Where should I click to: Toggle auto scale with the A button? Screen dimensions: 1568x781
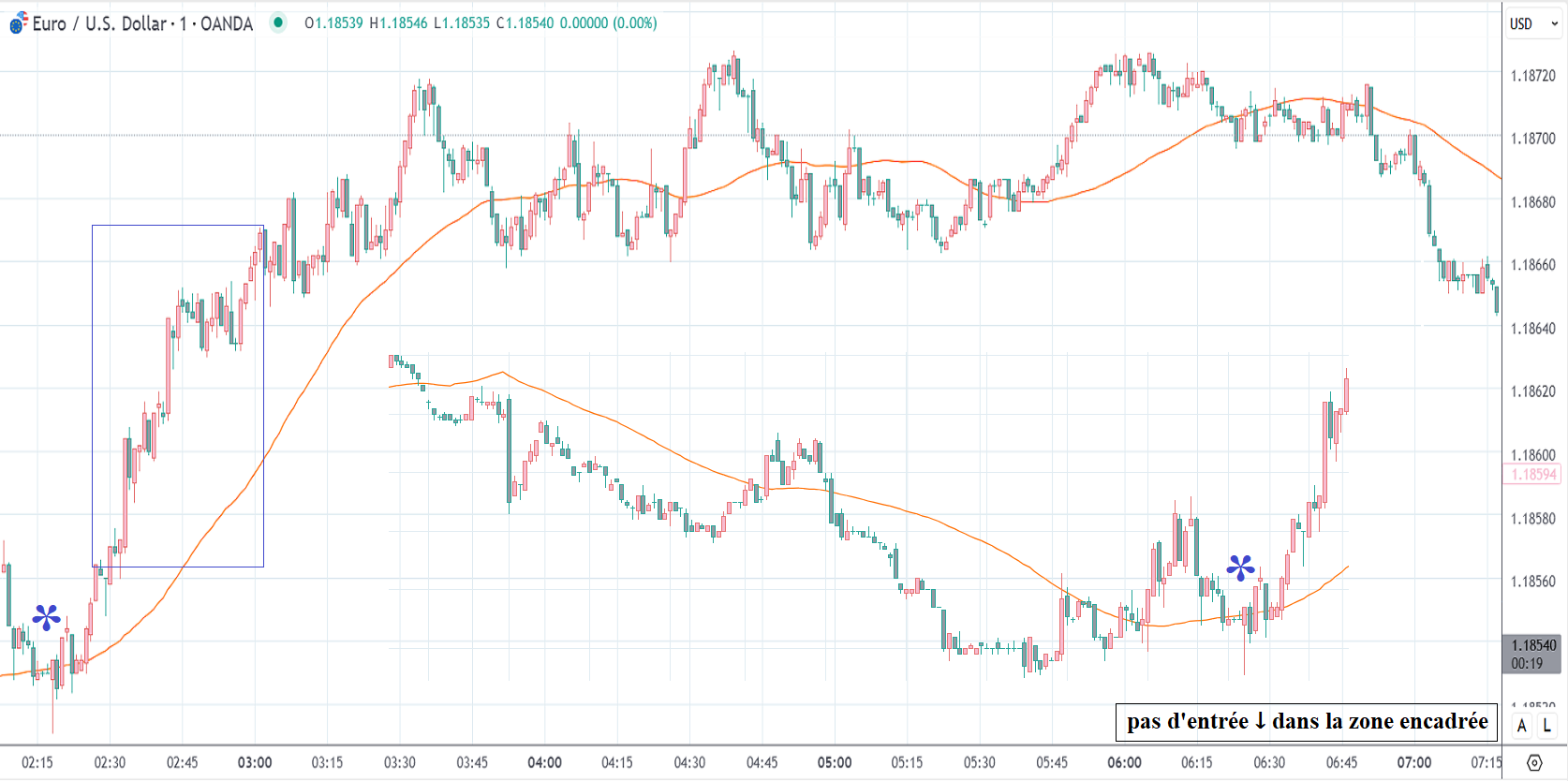[x=1522, y=726]
